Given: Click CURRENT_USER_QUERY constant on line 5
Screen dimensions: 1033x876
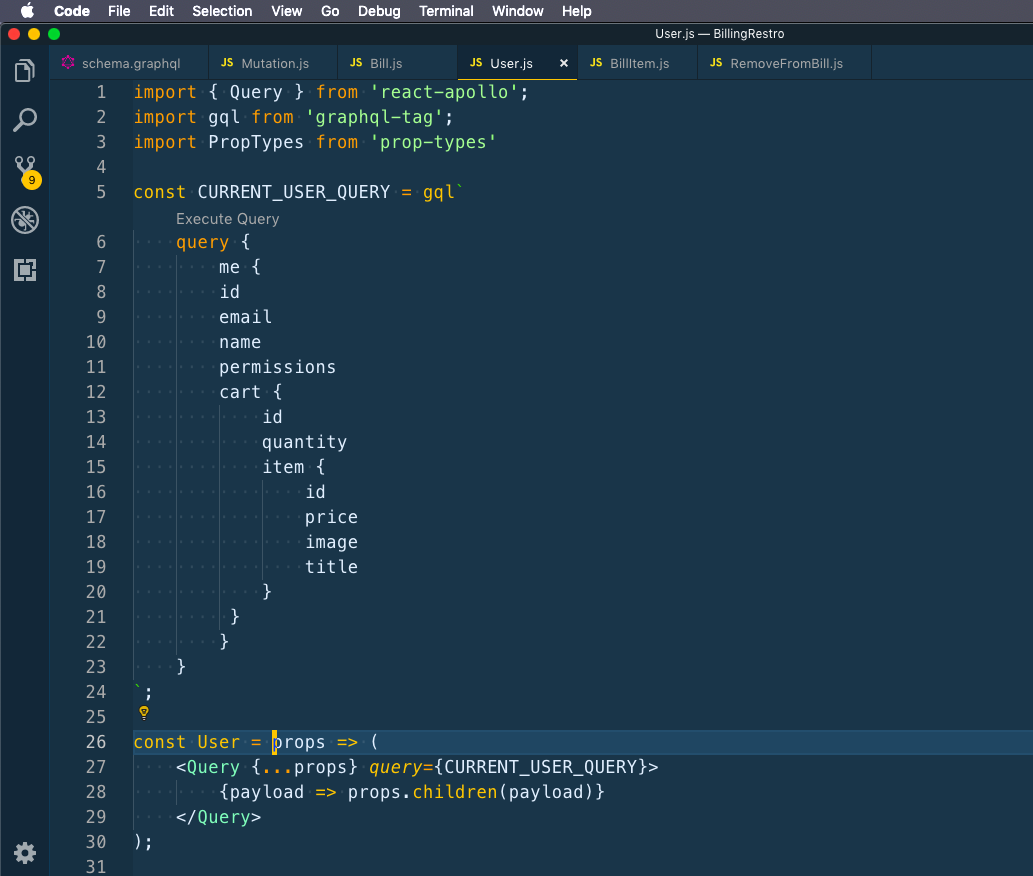Looking at the screenshot, I should [x=294, y=192].
